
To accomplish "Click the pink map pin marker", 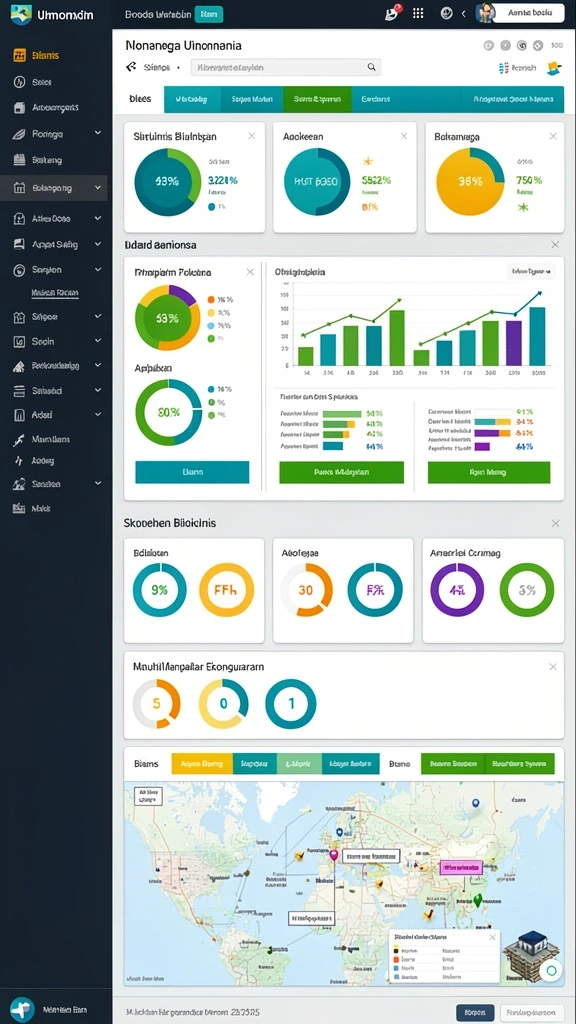I will [334, 855].
